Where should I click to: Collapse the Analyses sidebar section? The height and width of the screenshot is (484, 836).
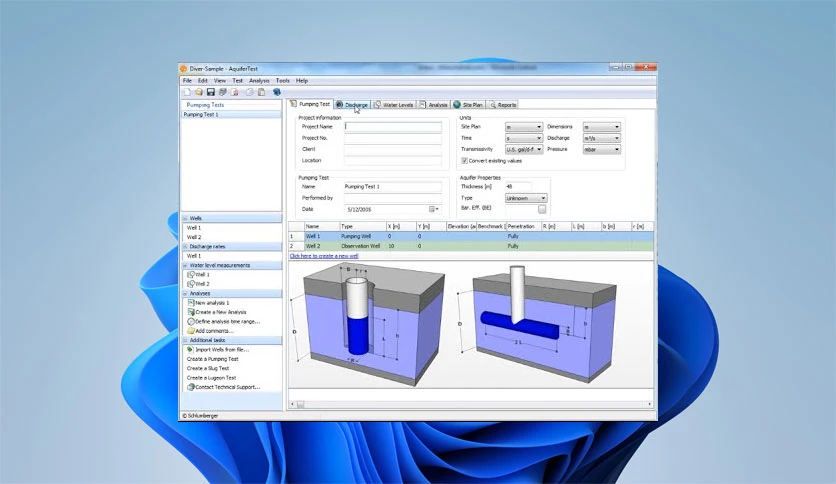point(186,293)
